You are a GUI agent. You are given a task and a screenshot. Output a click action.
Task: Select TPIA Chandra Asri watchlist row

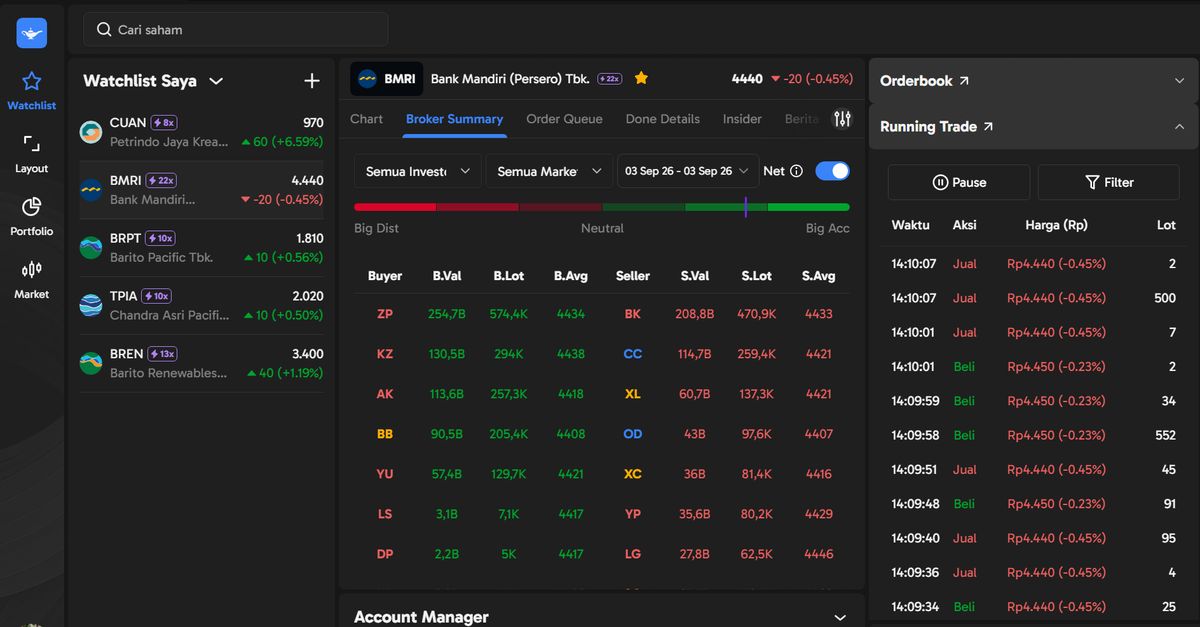202,306
